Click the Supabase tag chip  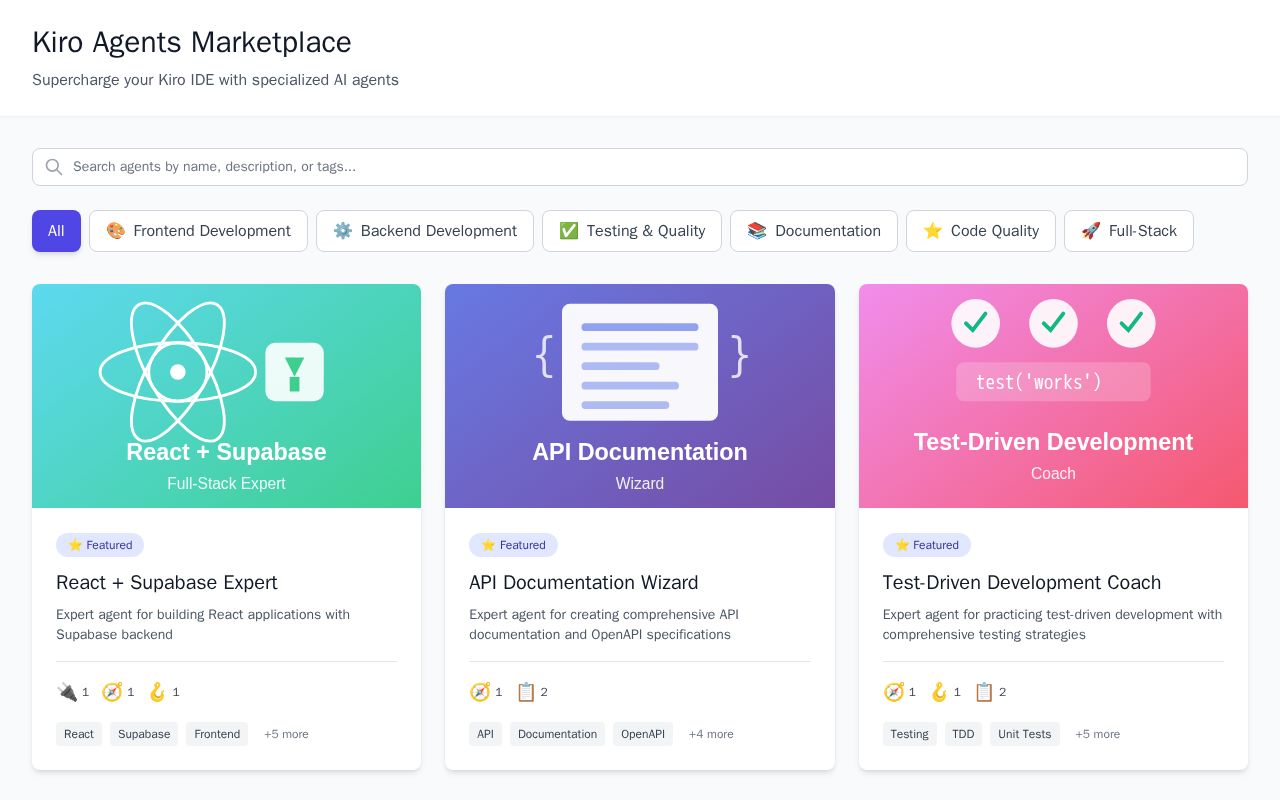(x=144, y=734)
